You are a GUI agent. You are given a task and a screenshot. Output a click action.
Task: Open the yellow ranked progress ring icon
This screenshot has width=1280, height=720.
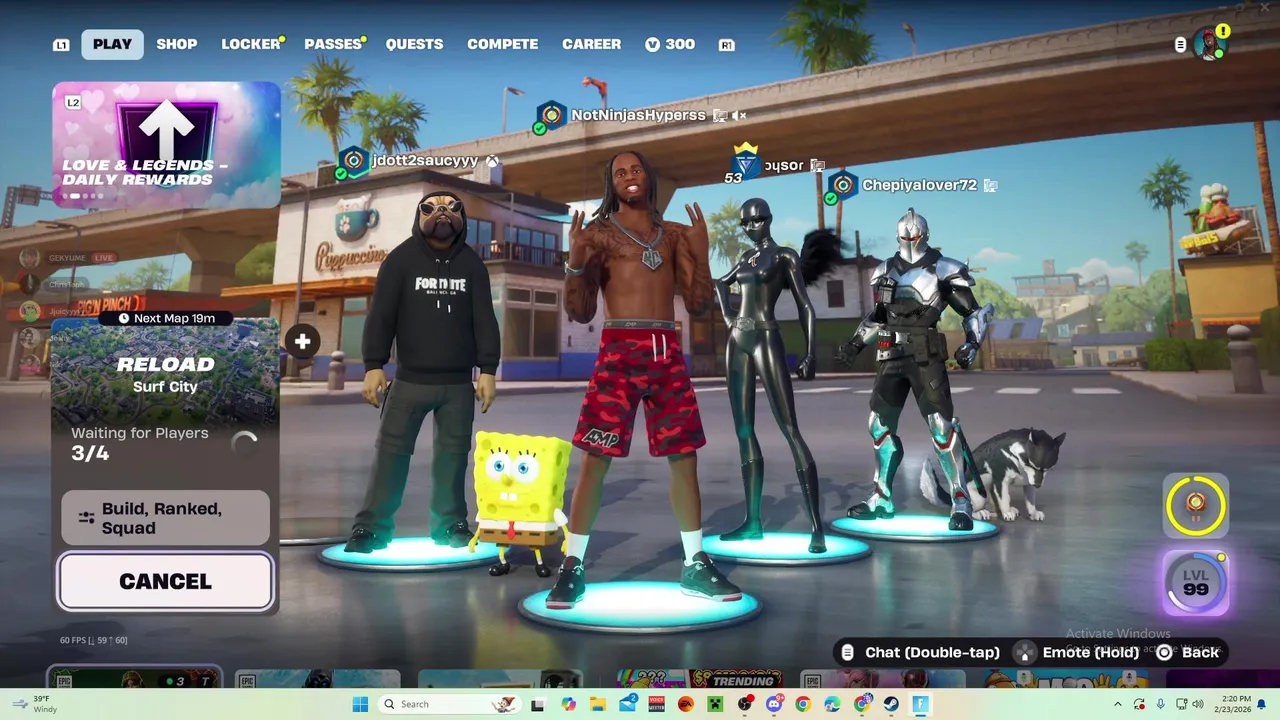(1195, 505)
